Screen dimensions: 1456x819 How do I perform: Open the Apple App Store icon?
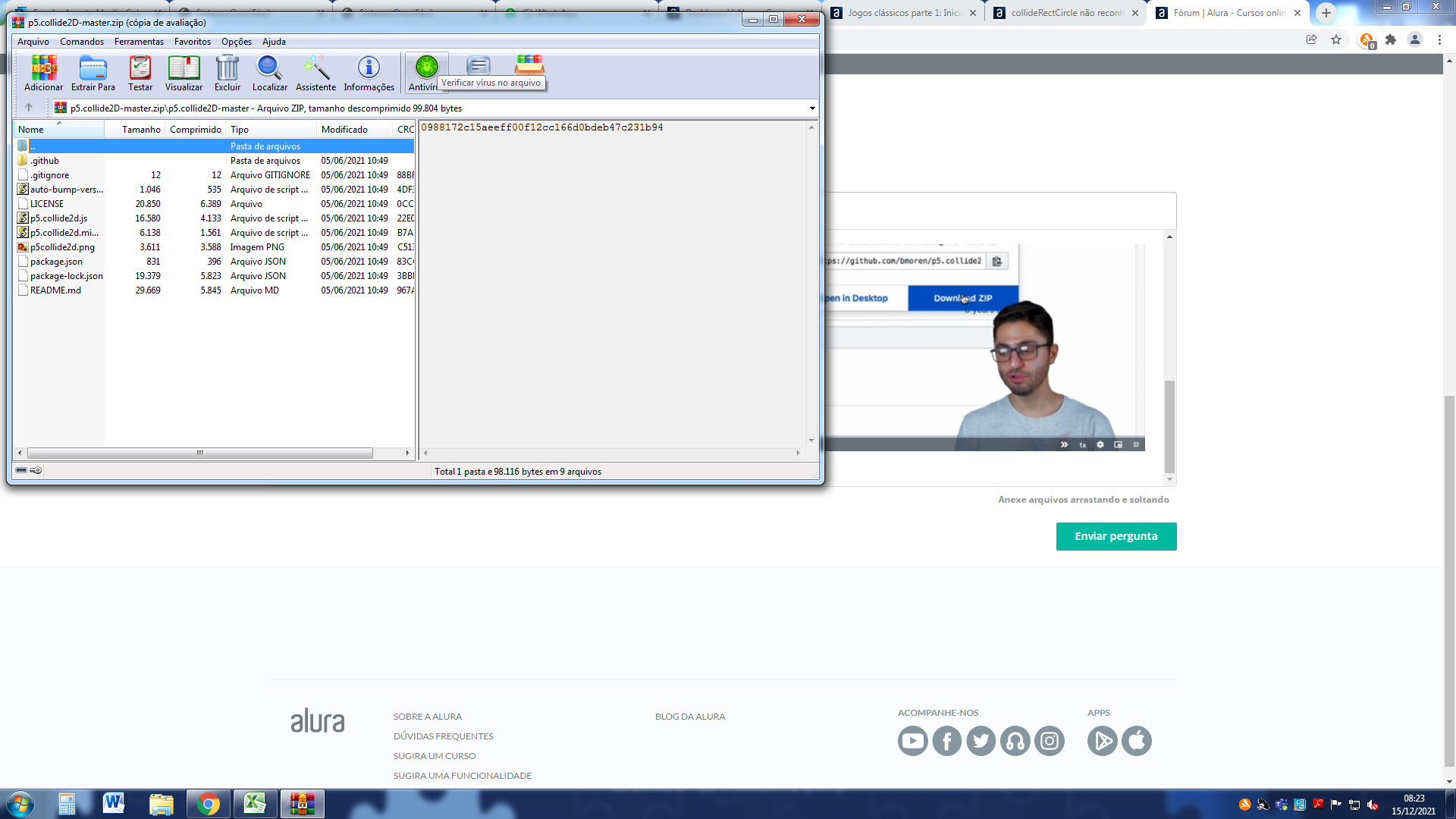coord(1136,741)
